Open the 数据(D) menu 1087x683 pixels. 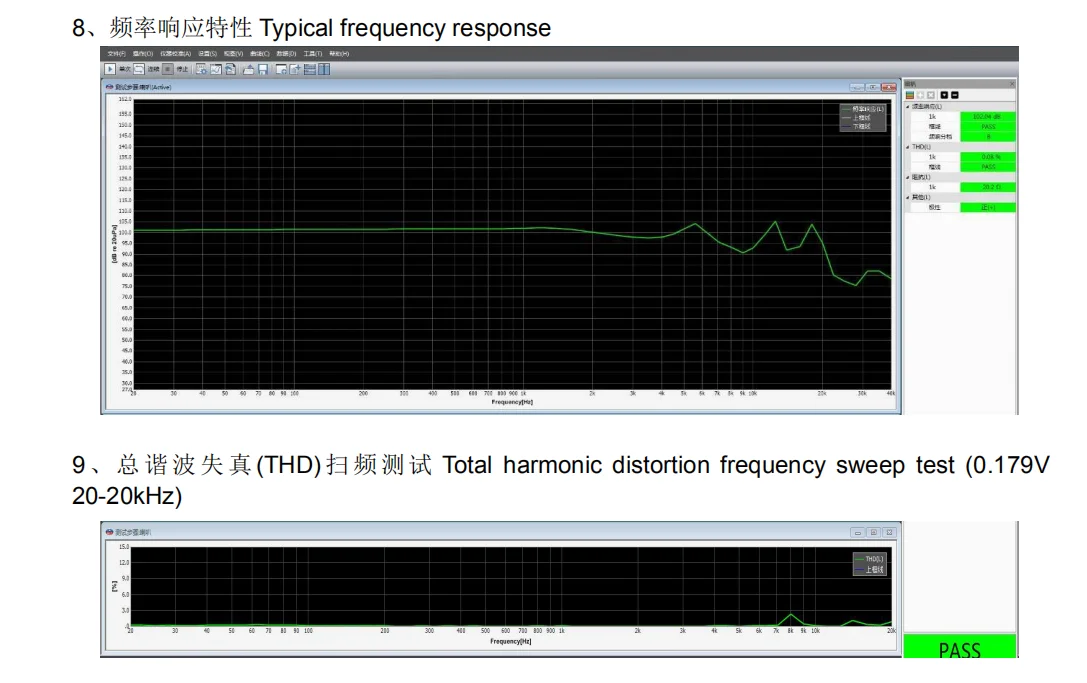click(286, 53)
